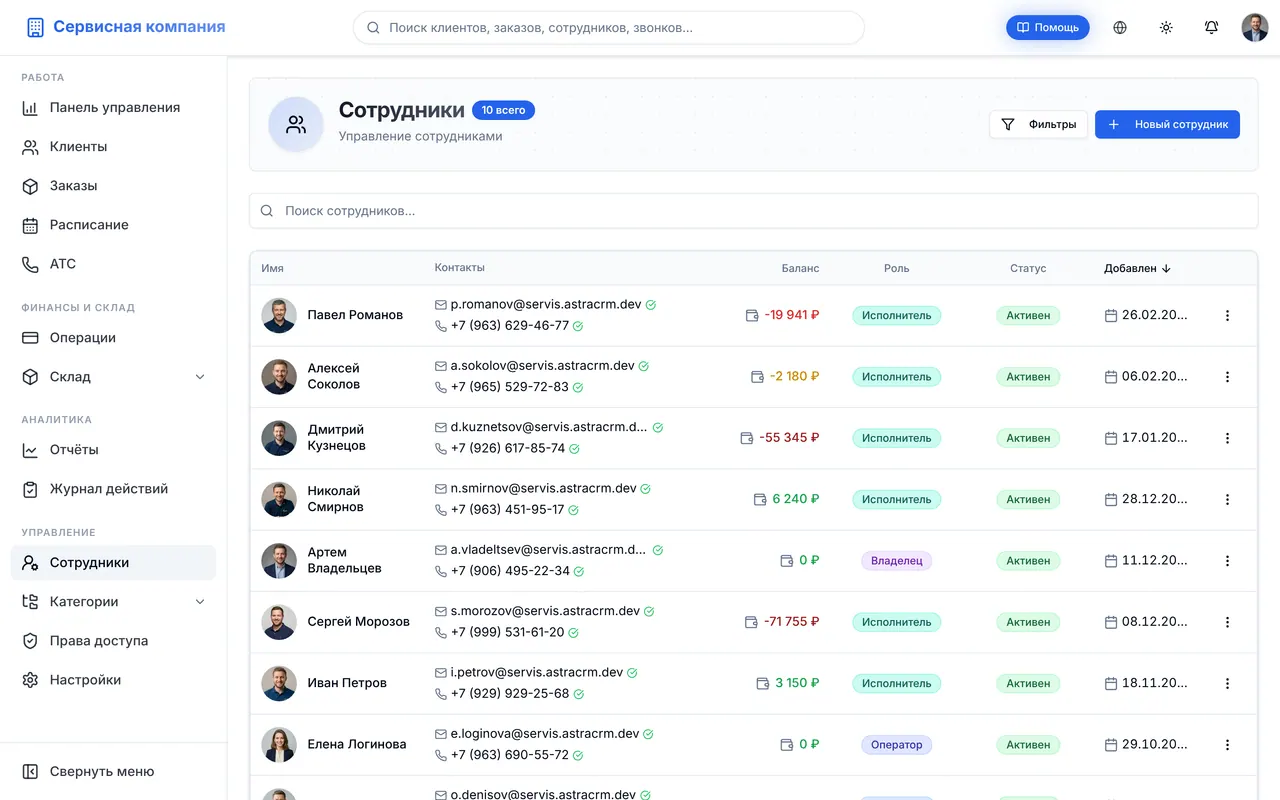Focus global search field in header
The height and width of the screenshot is (800, 1280).
[x=609, y=28]
